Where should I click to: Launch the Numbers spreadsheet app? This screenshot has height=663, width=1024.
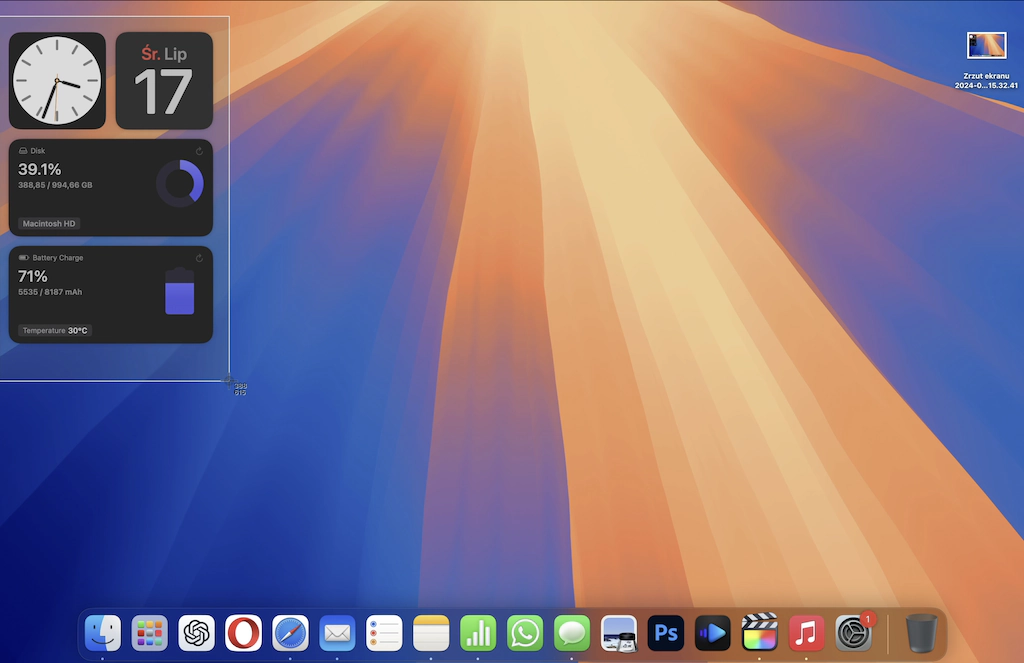478,633
